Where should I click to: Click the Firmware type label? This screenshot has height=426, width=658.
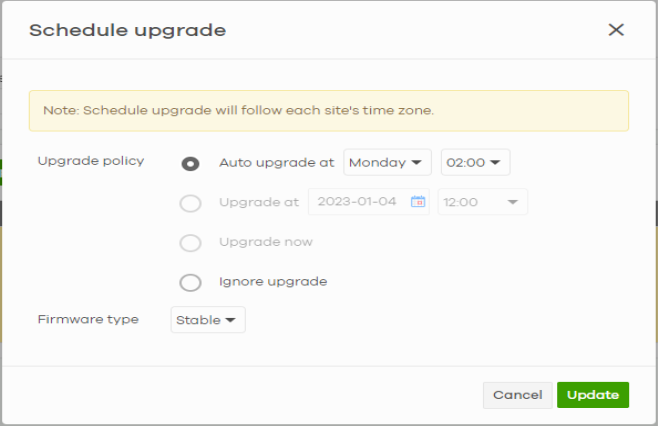88,319
